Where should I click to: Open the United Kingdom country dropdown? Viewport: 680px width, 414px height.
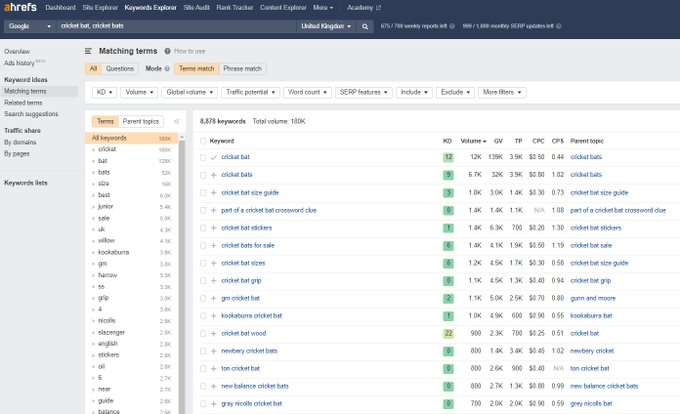[x=326, y=26]
